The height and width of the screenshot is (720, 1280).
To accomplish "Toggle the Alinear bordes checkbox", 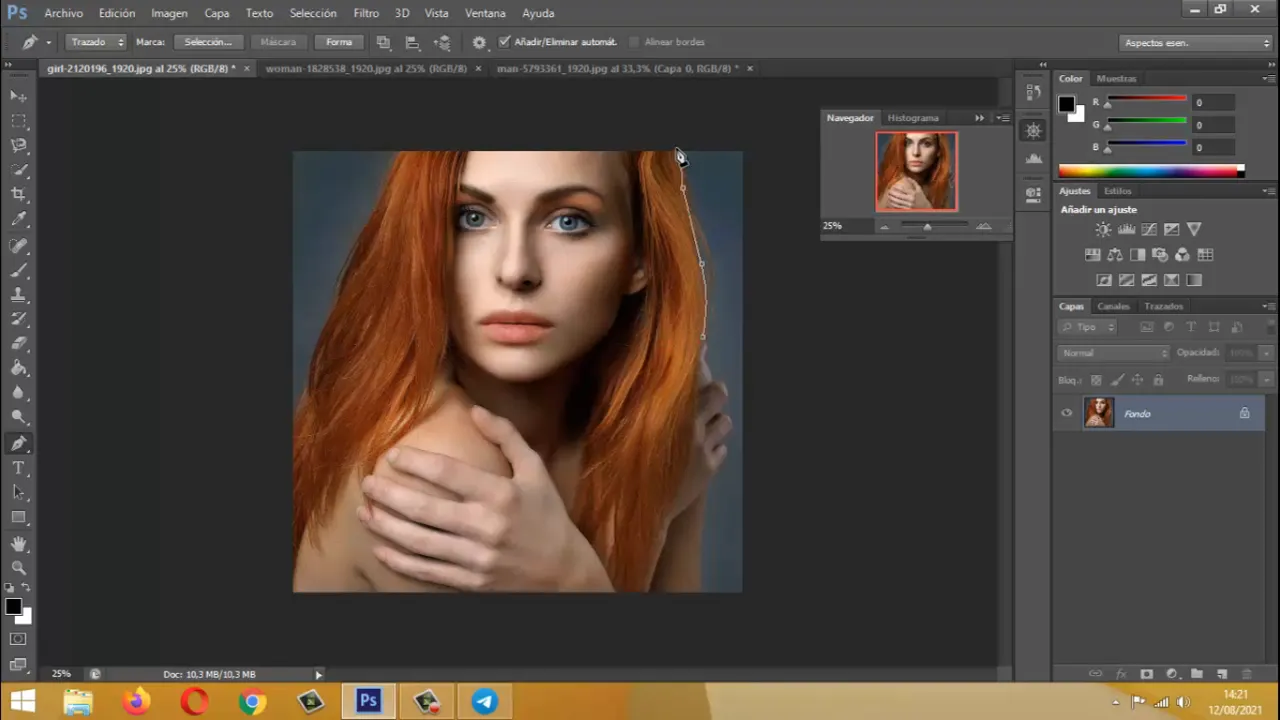I will [x=634, y=42].
